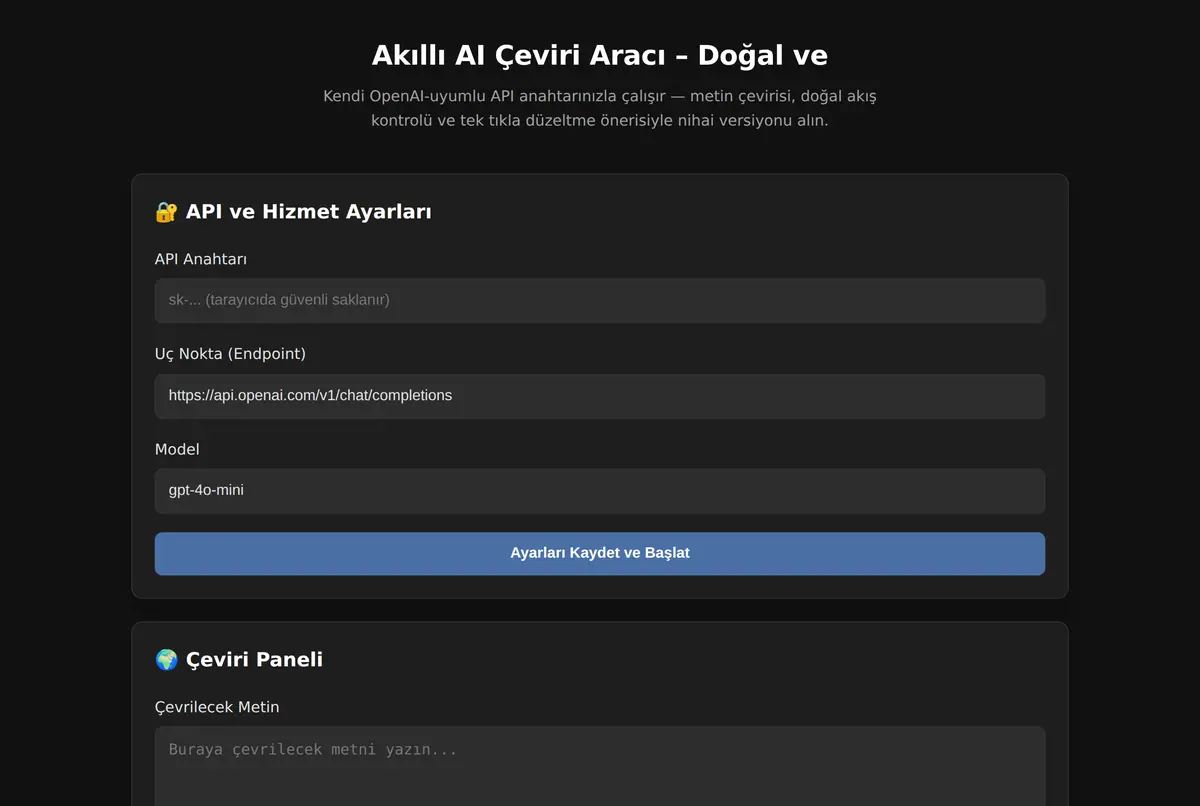
Task: Click the Çeviri Paneli heading text
Action: tap(254, 660)
